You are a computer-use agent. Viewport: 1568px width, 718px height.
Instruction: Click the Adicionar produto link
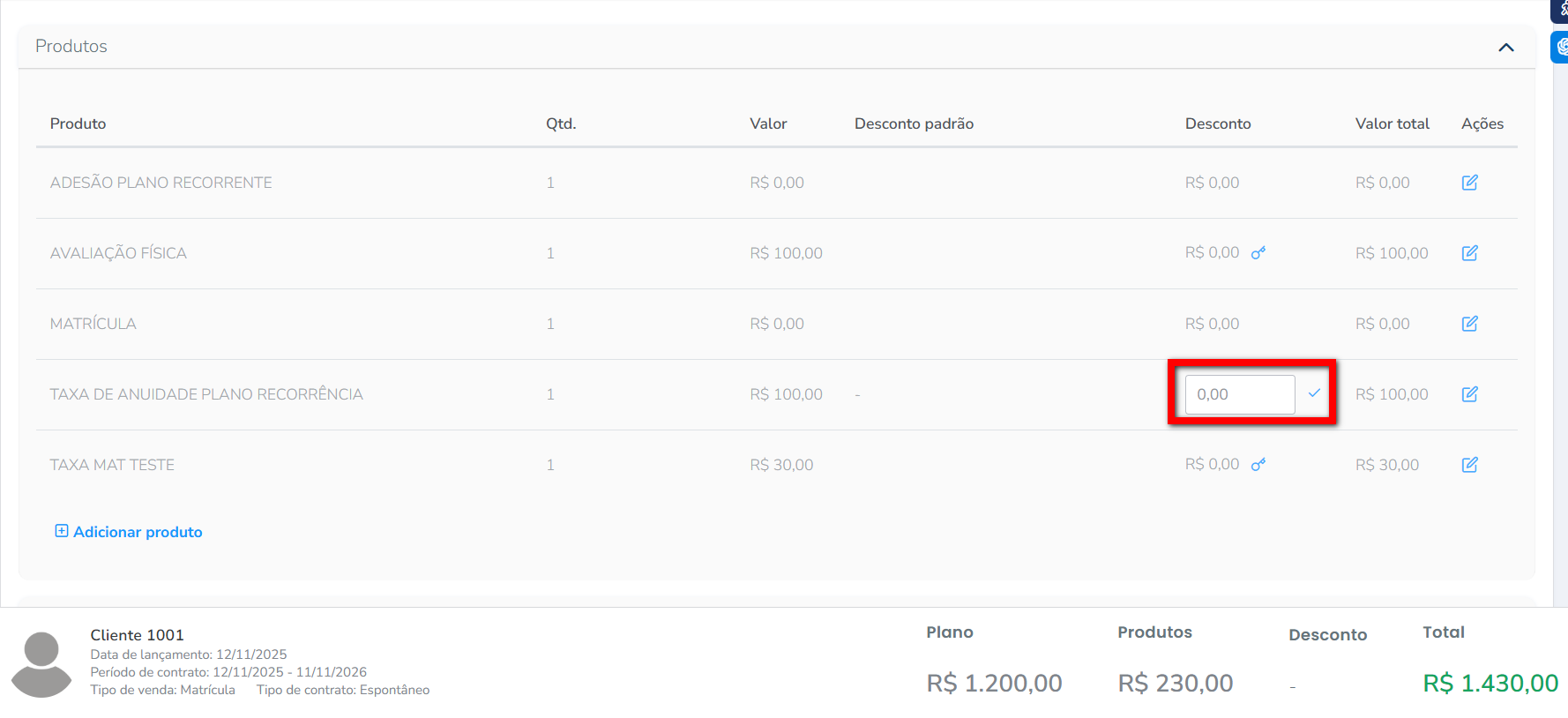[138, 532]
